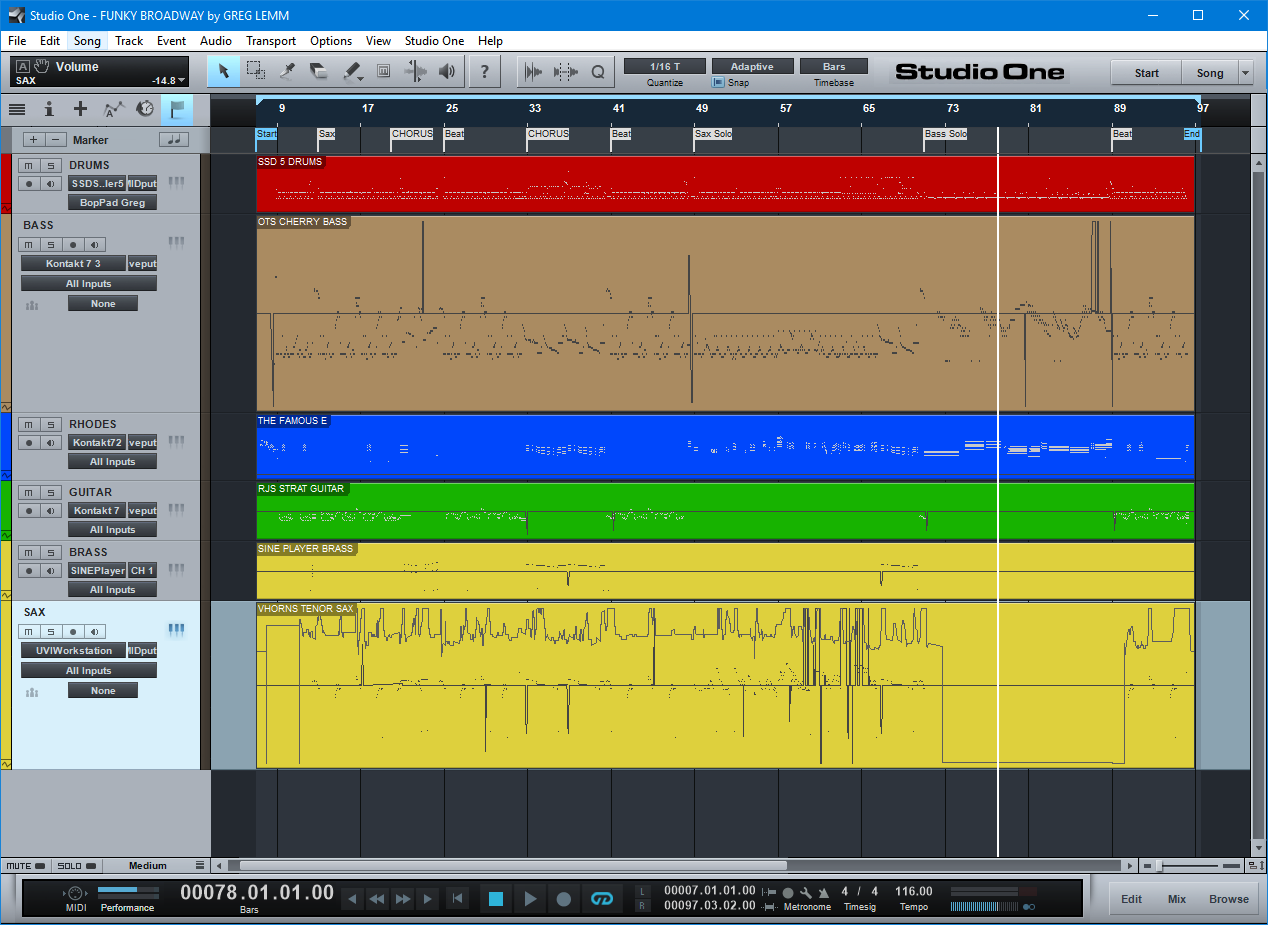Click the Start page button
The width and height of the screenshot is (1268, 925).
pyautogui.click(x=1146, y=73)
